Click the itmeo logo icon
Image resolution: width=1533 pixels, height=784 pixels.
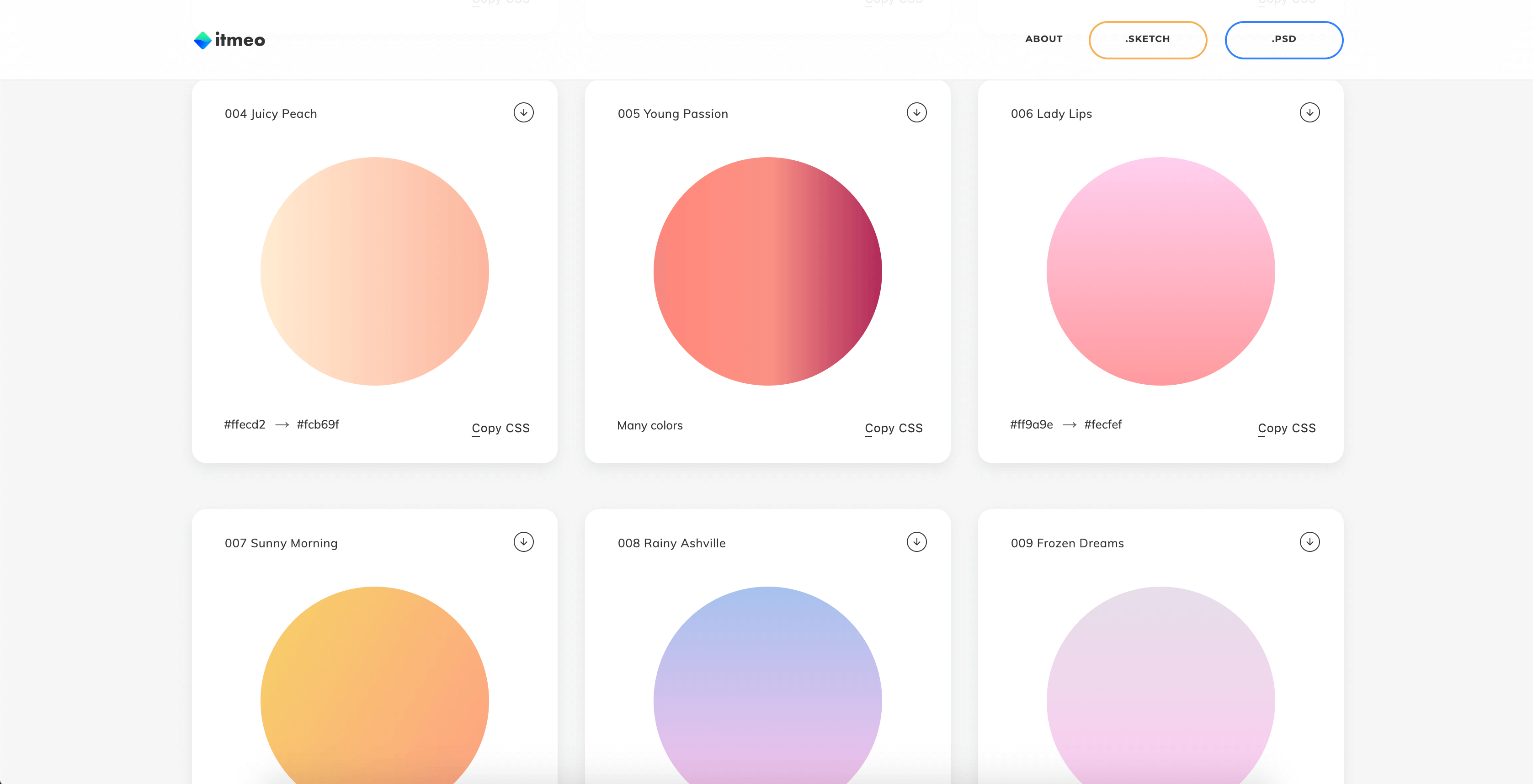click(x=203, y=41)
